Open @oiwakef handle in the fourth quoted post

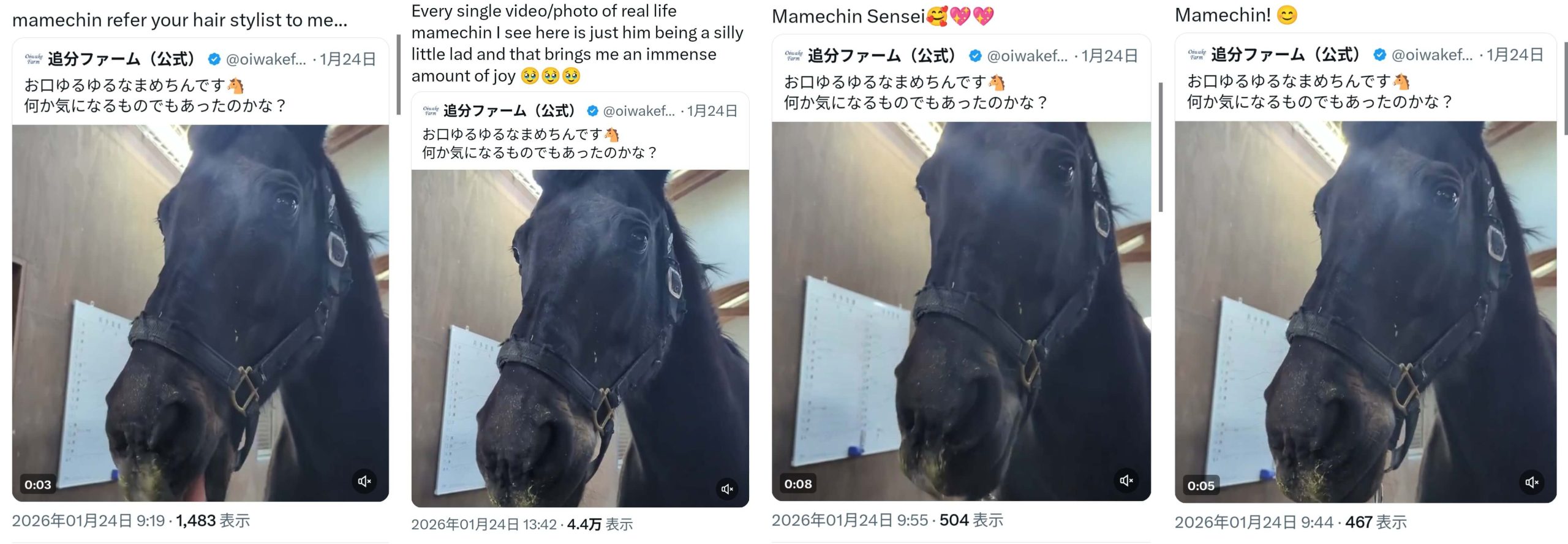[1431, 55]
